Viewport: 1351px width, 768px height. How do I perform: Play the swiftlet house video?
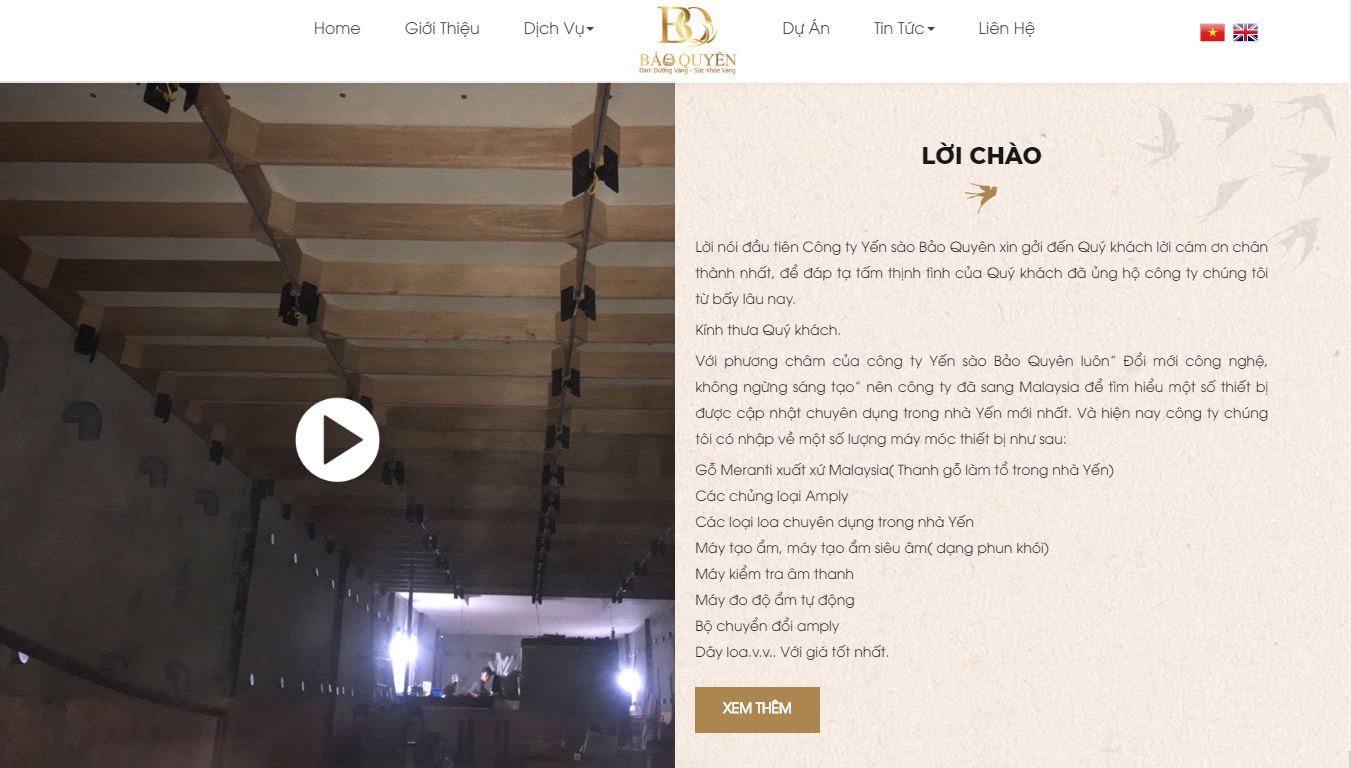[337, 440]
